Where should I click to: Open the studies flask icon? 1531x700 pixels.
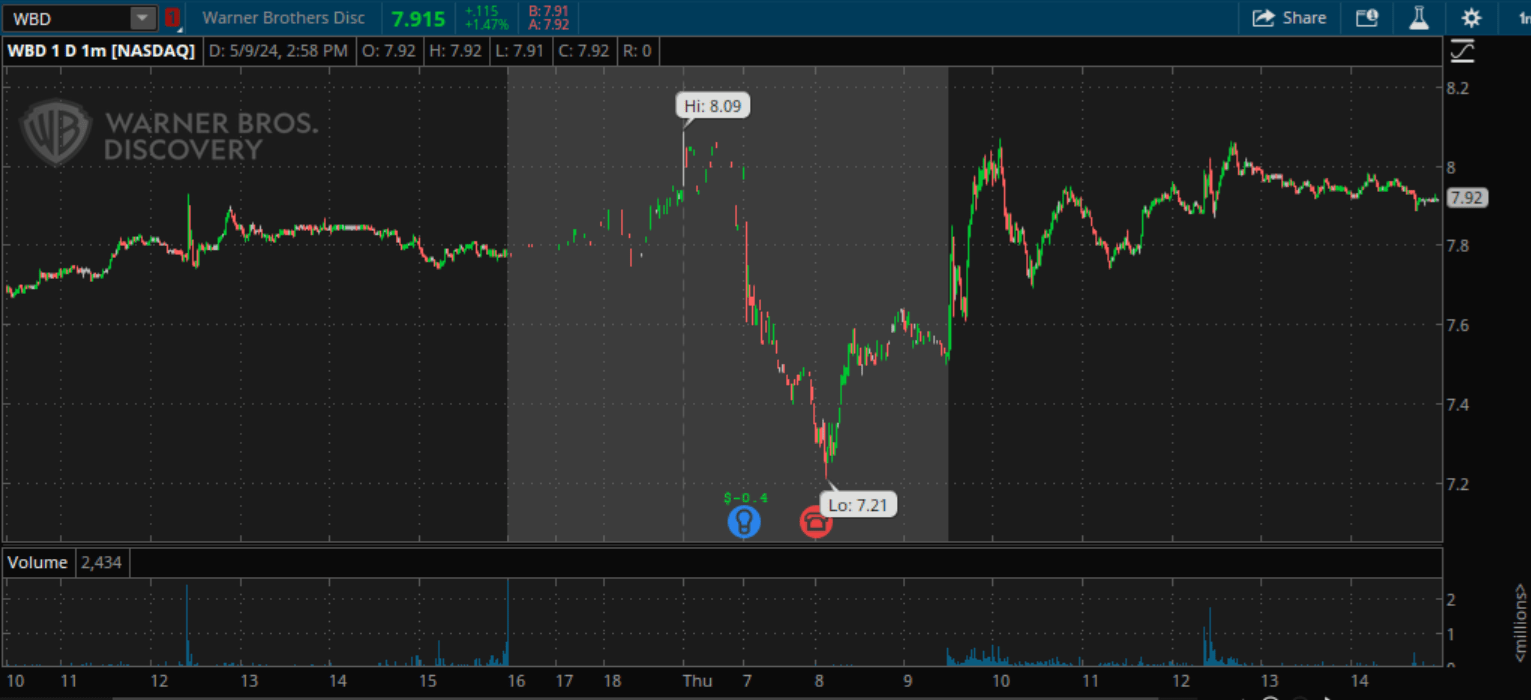coord(1418,18)
